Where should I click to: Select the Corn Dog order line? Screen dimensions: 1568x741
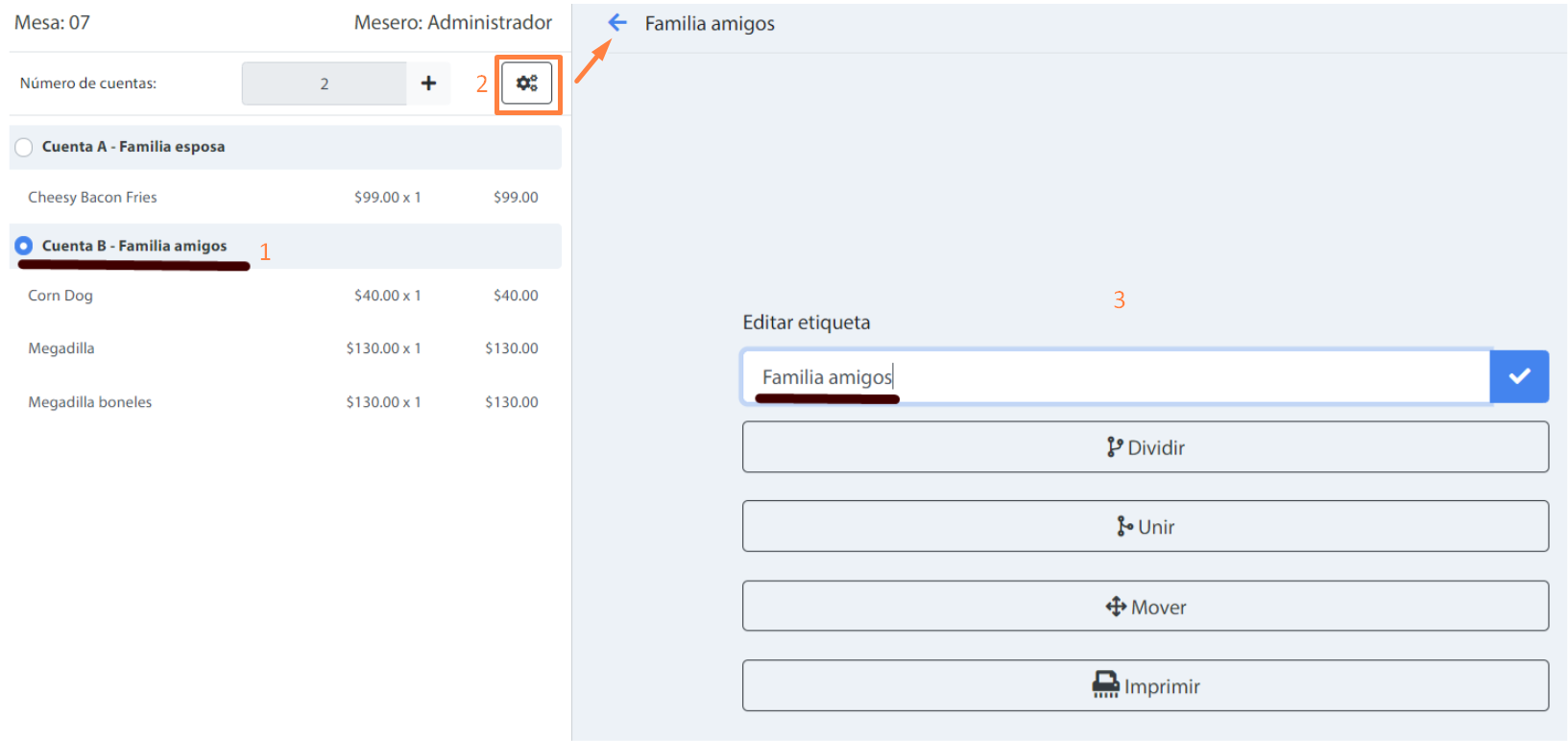60,296
